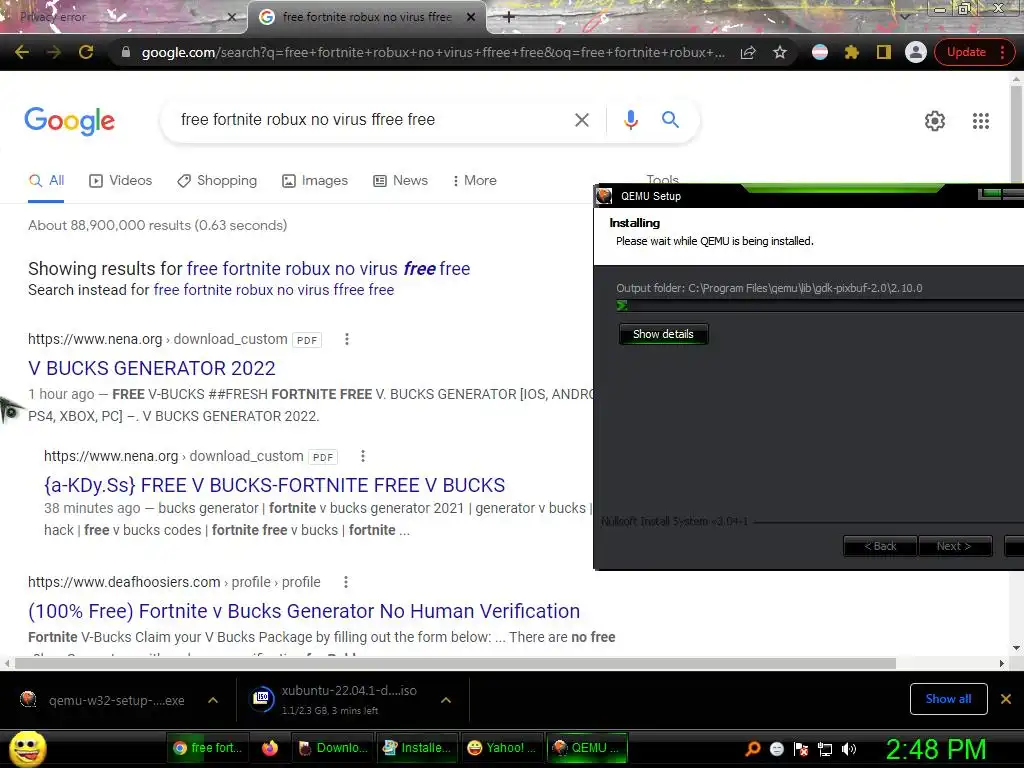
Task: Open the {a-KDy.Ss} FREE V BUCKS result
Action: pyautogui.click(x=274, y=485)
